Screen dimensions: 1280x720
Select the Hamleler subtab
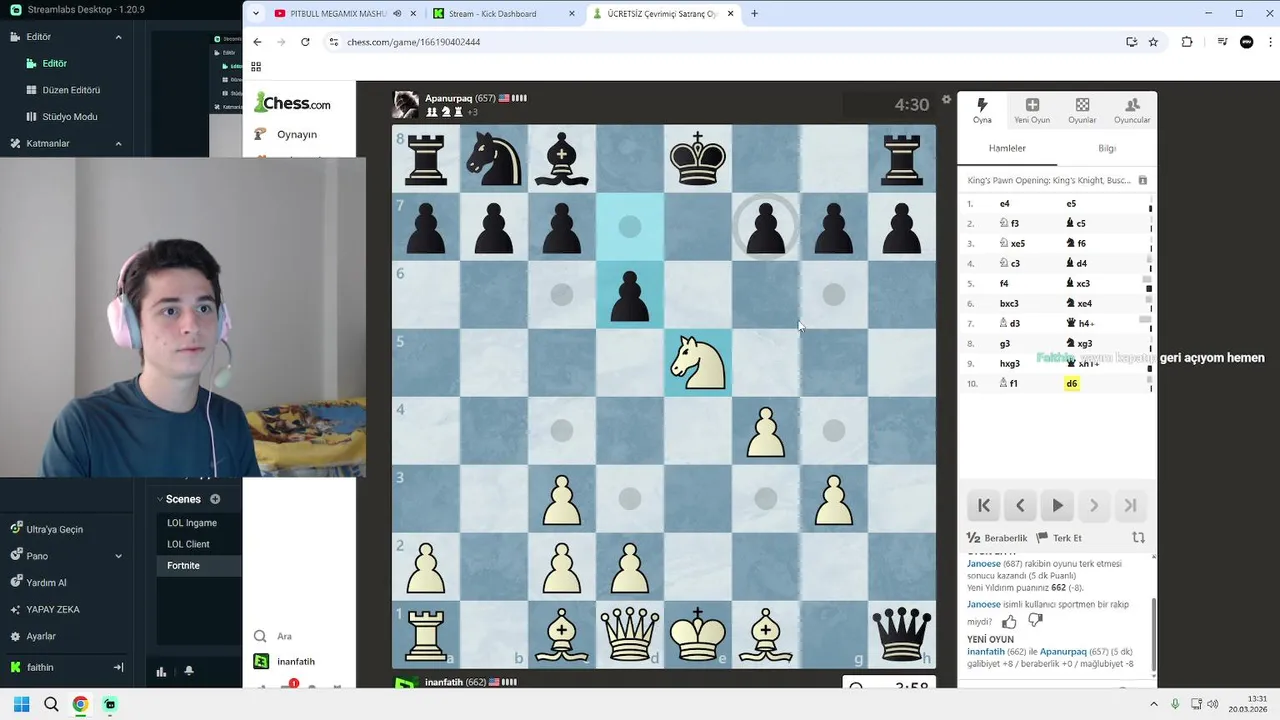click(1007, 148)
